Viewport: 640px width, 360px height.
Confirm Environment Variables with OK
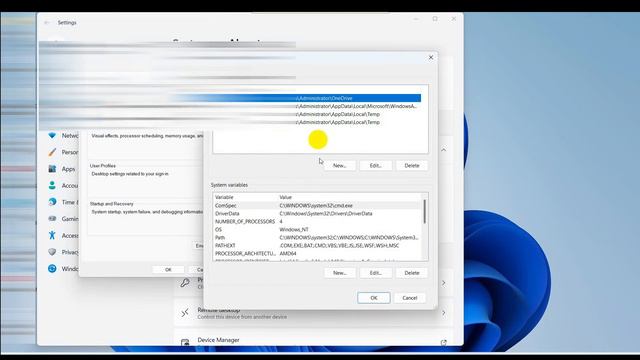(x=373, y=298)
